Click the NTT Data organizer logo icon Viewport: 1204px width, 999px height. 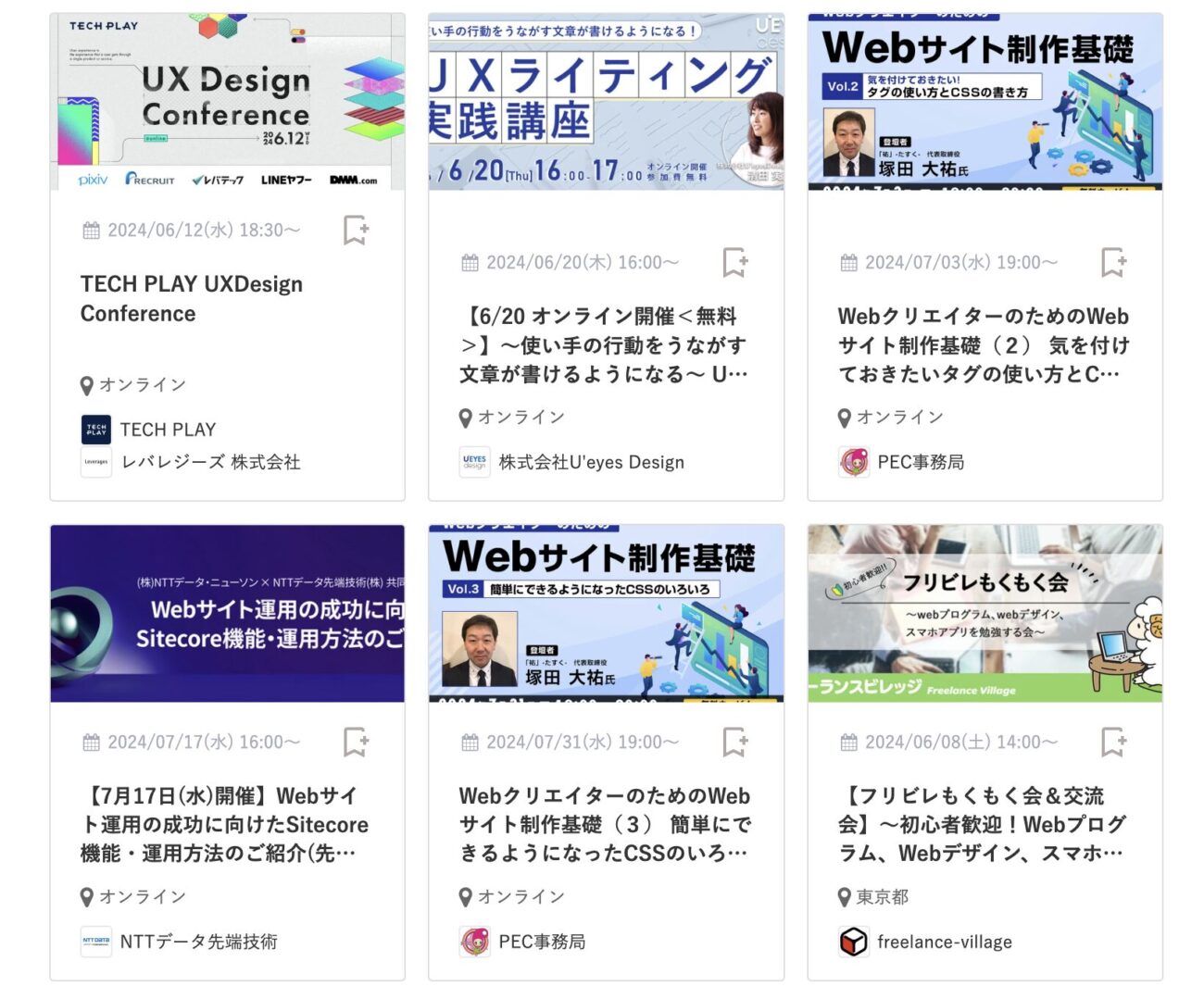click(96, 942)
